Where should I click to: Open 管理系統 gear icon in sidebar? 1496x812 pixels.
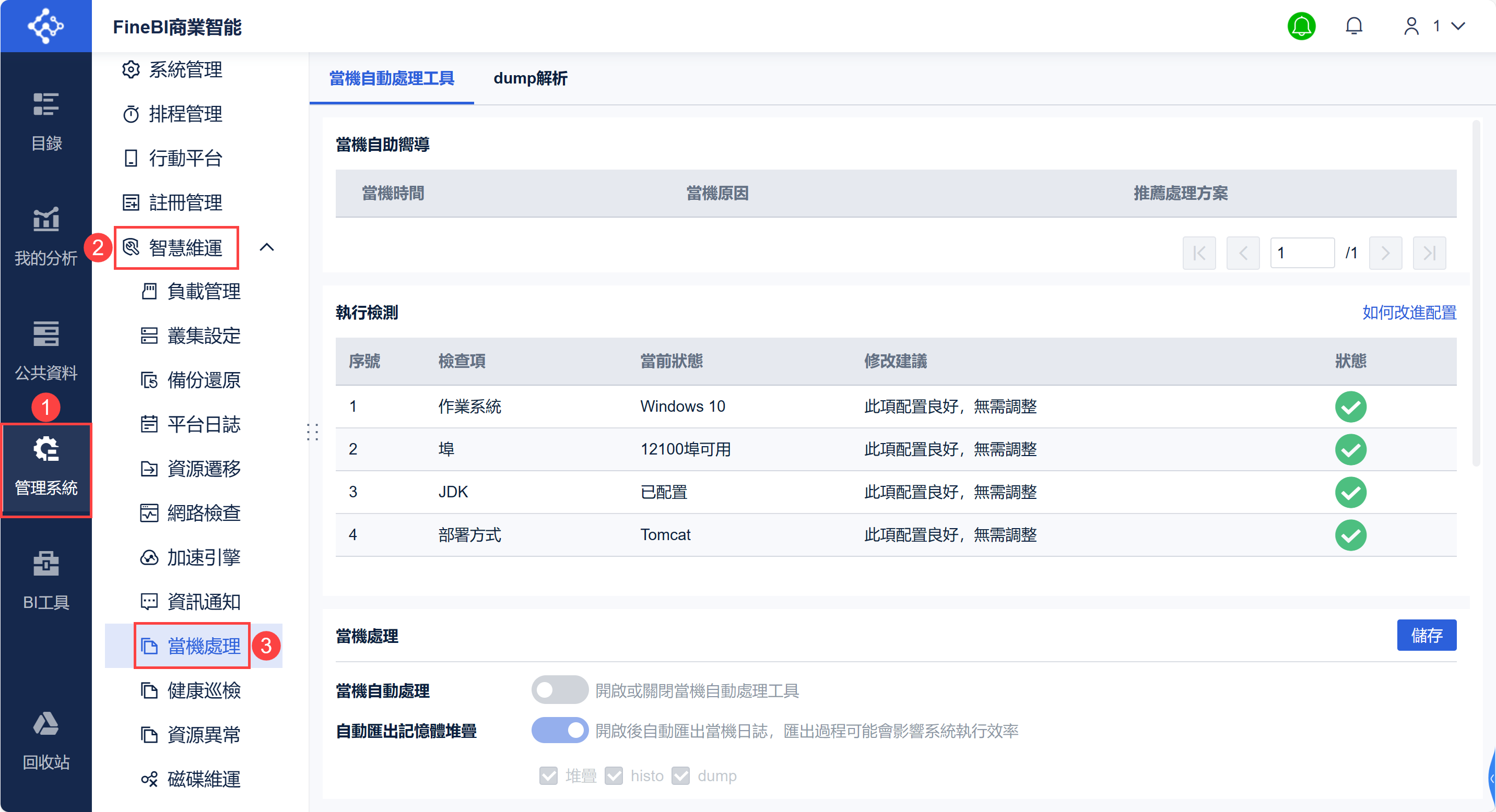45,449
